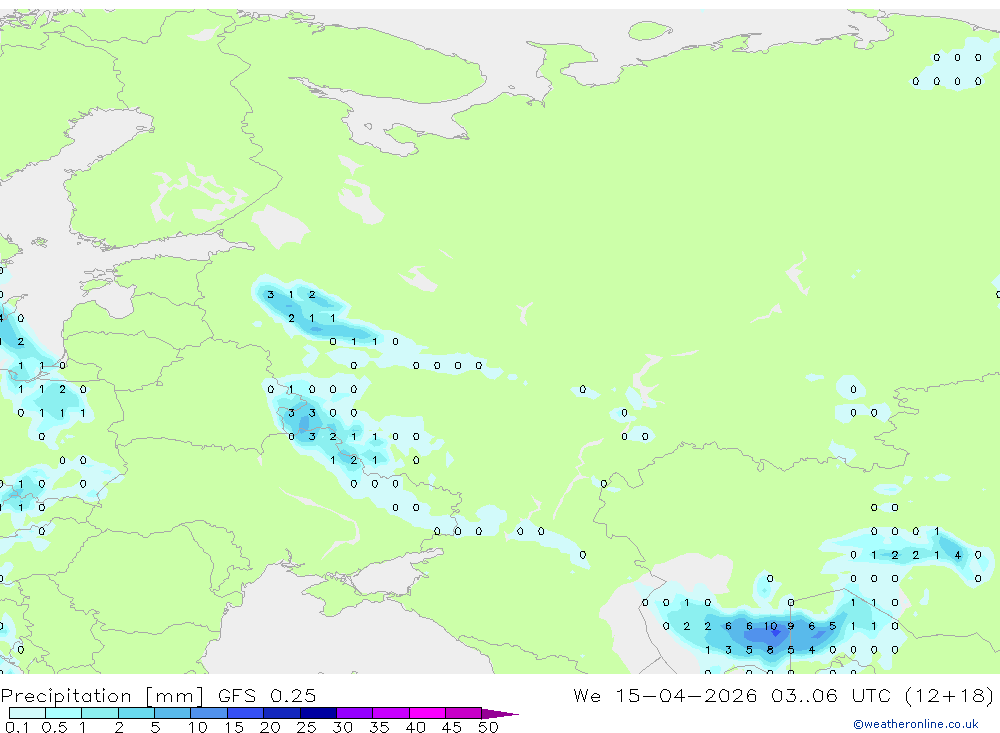This screenshot has width=1000, height=733.
Task: Pick the 10–15 mm legend color box
Action: [209, 713]
